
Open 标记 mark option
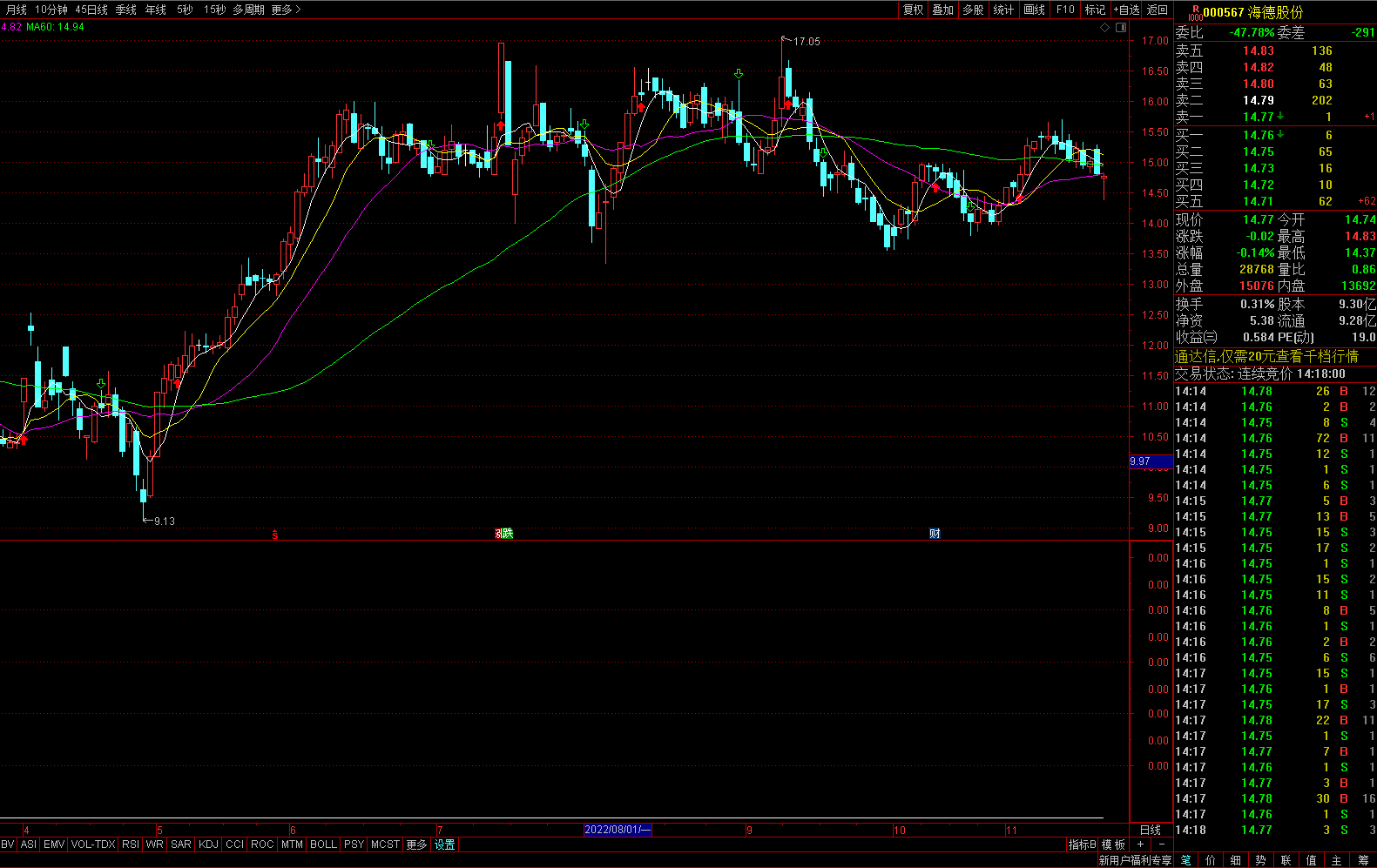[x=1095, y=10]
